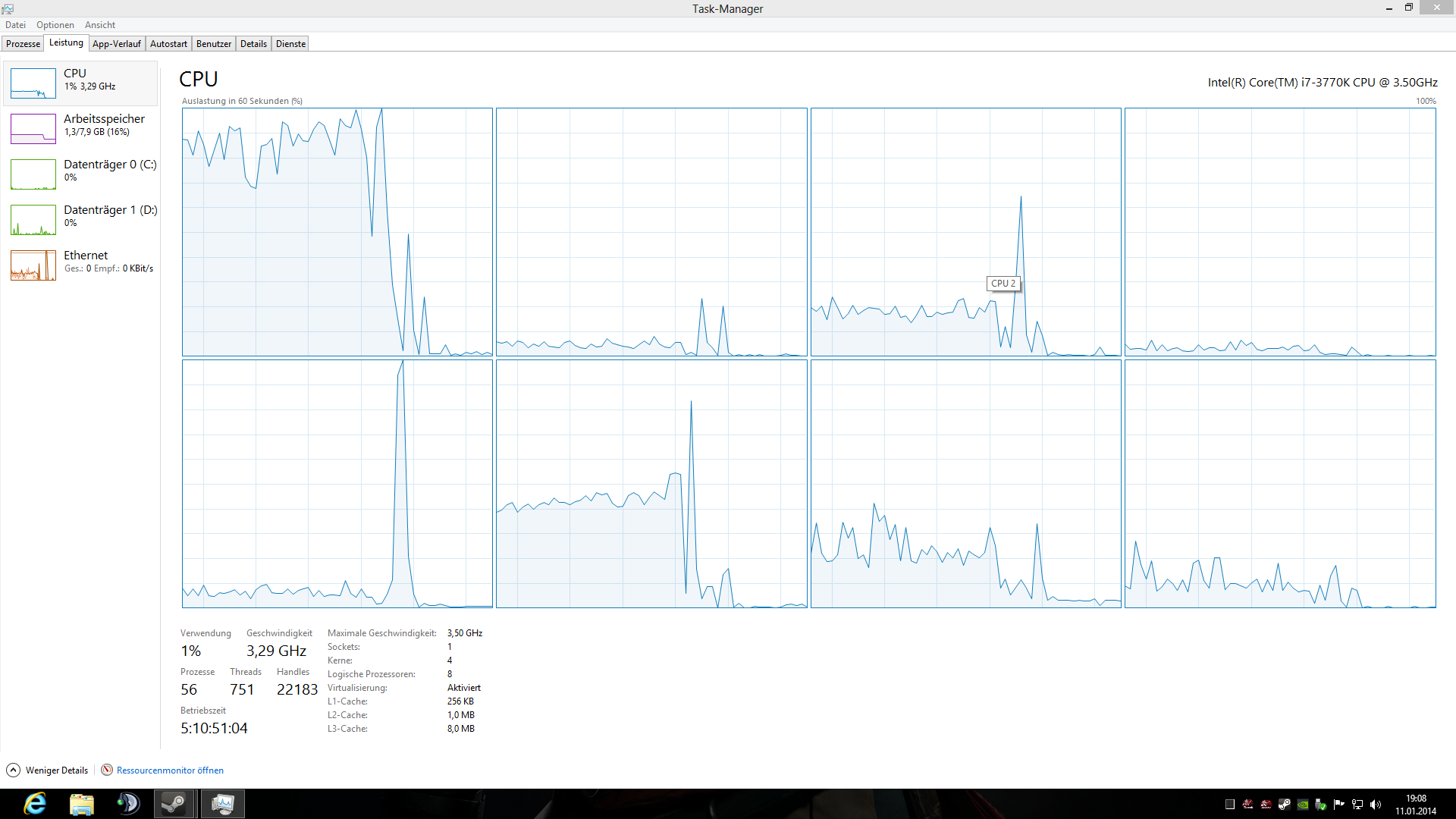Image resolution: width=1456 pixels, height=819 pixels.
Task: Click the Action Center flag tray icon
Action: coord(1339,805)
